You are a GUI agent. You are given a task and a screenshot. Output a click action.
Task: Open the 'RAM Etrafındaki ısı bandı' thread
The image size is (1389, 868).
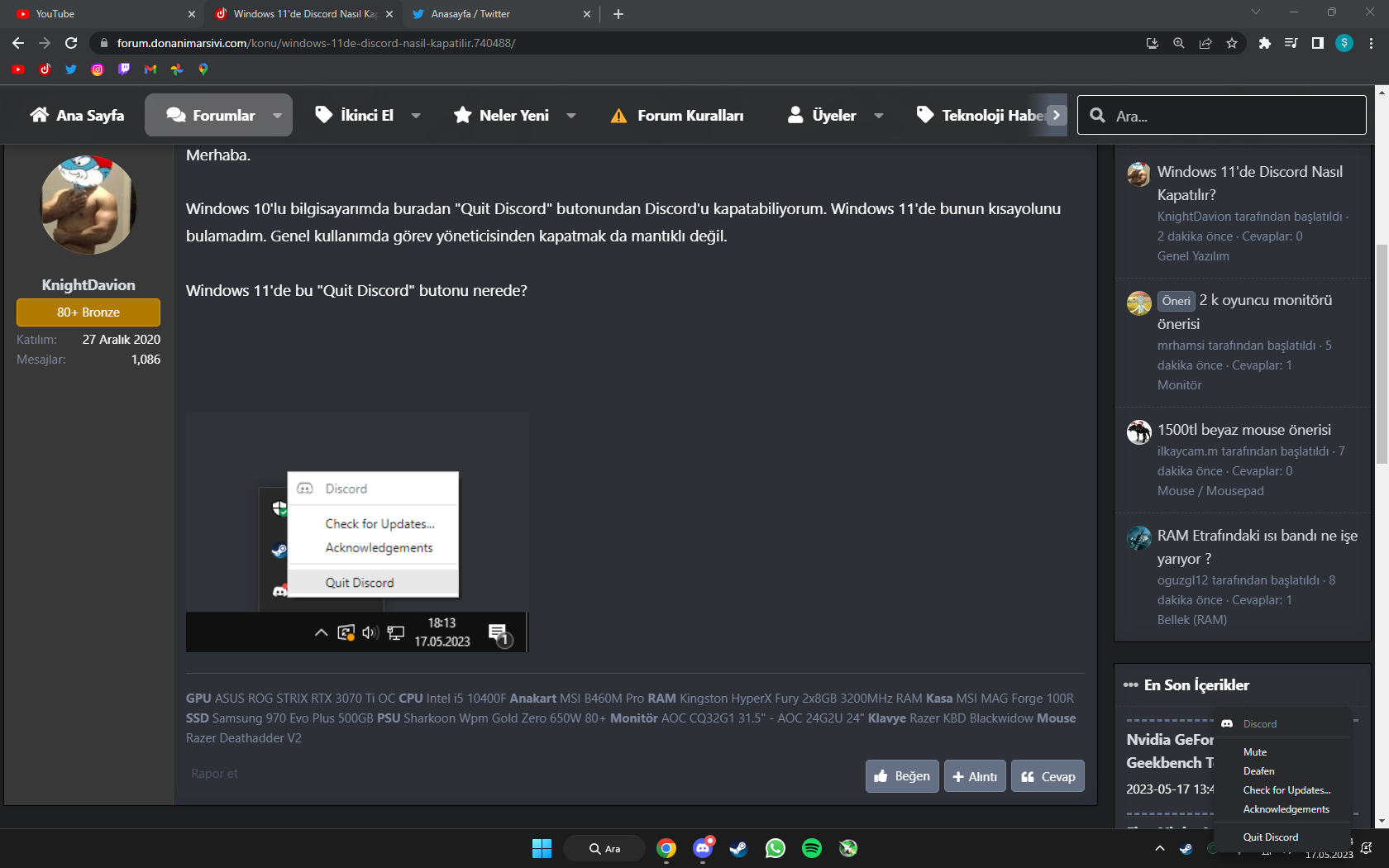(1258, 547)
